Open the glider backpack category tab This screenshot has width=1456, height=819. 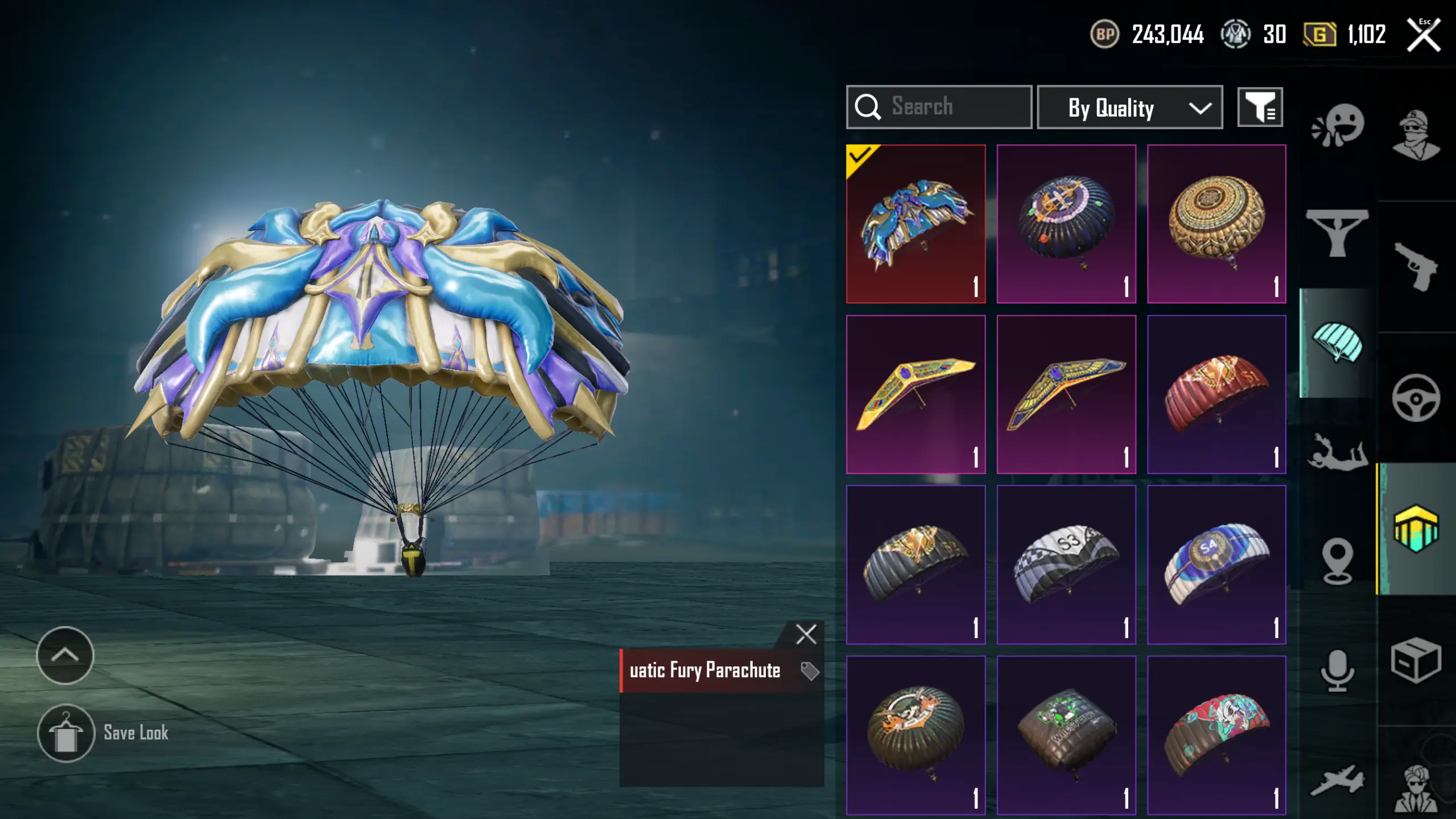1338,233
